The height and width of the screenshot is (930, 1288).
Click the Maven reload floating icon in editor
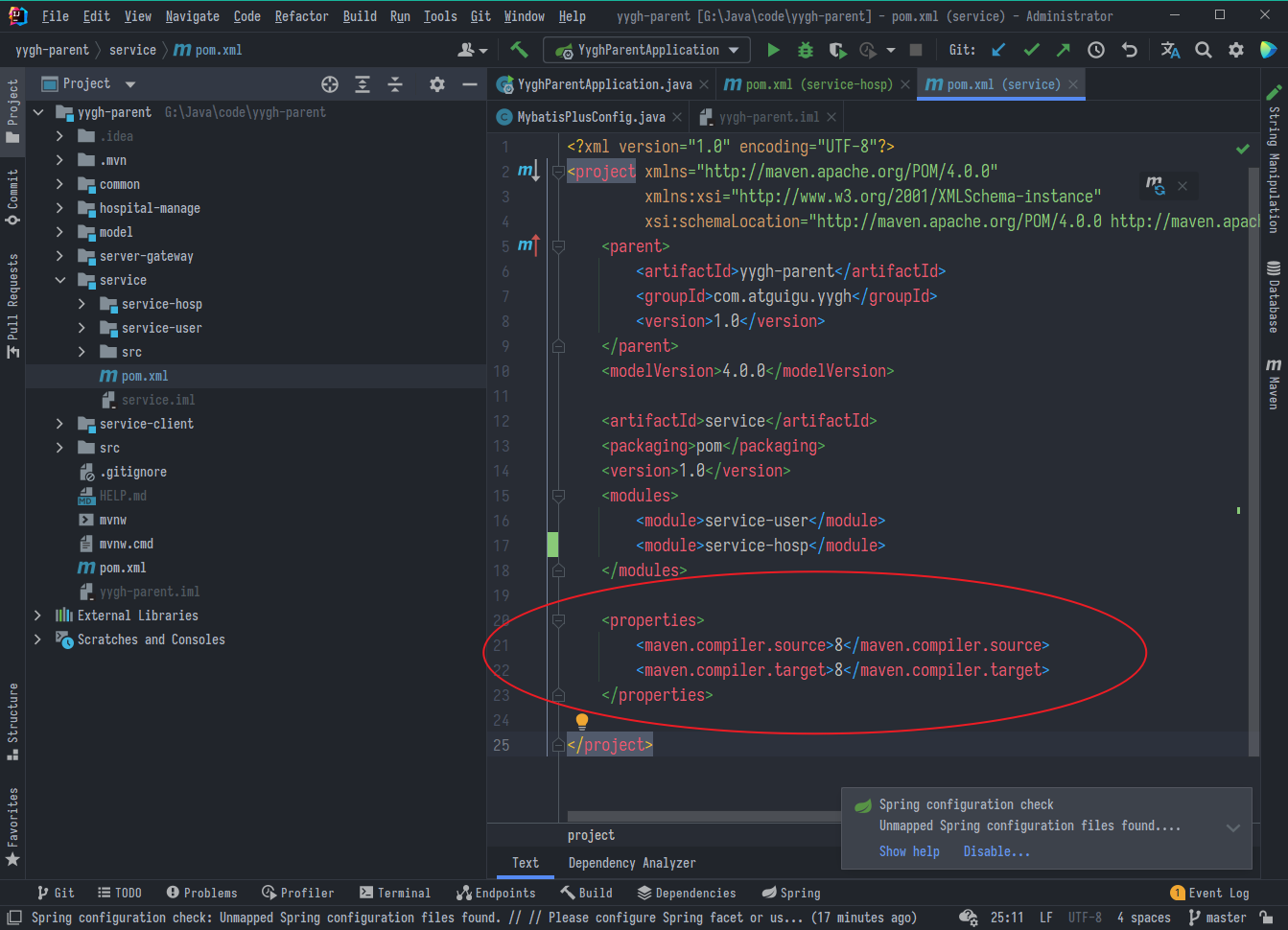click(1155, 185)
